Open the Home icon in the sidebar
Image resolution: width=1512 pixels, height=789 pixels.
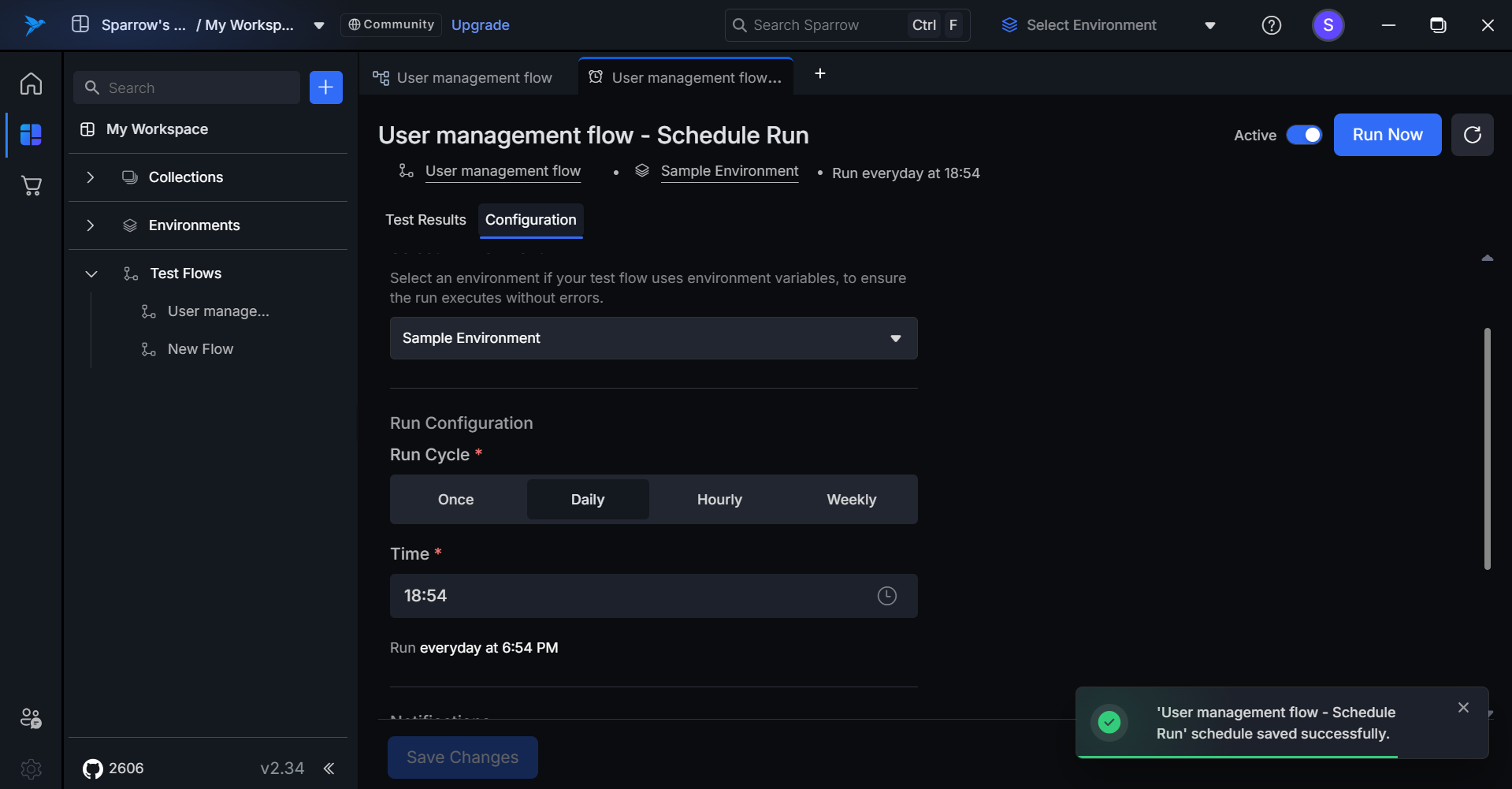31,84
